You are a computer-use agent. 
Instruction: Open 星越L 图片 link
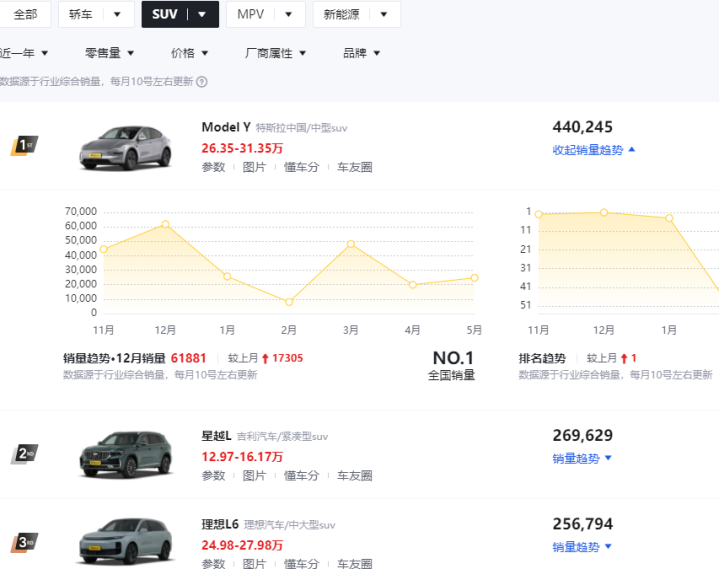pos(254,476)
